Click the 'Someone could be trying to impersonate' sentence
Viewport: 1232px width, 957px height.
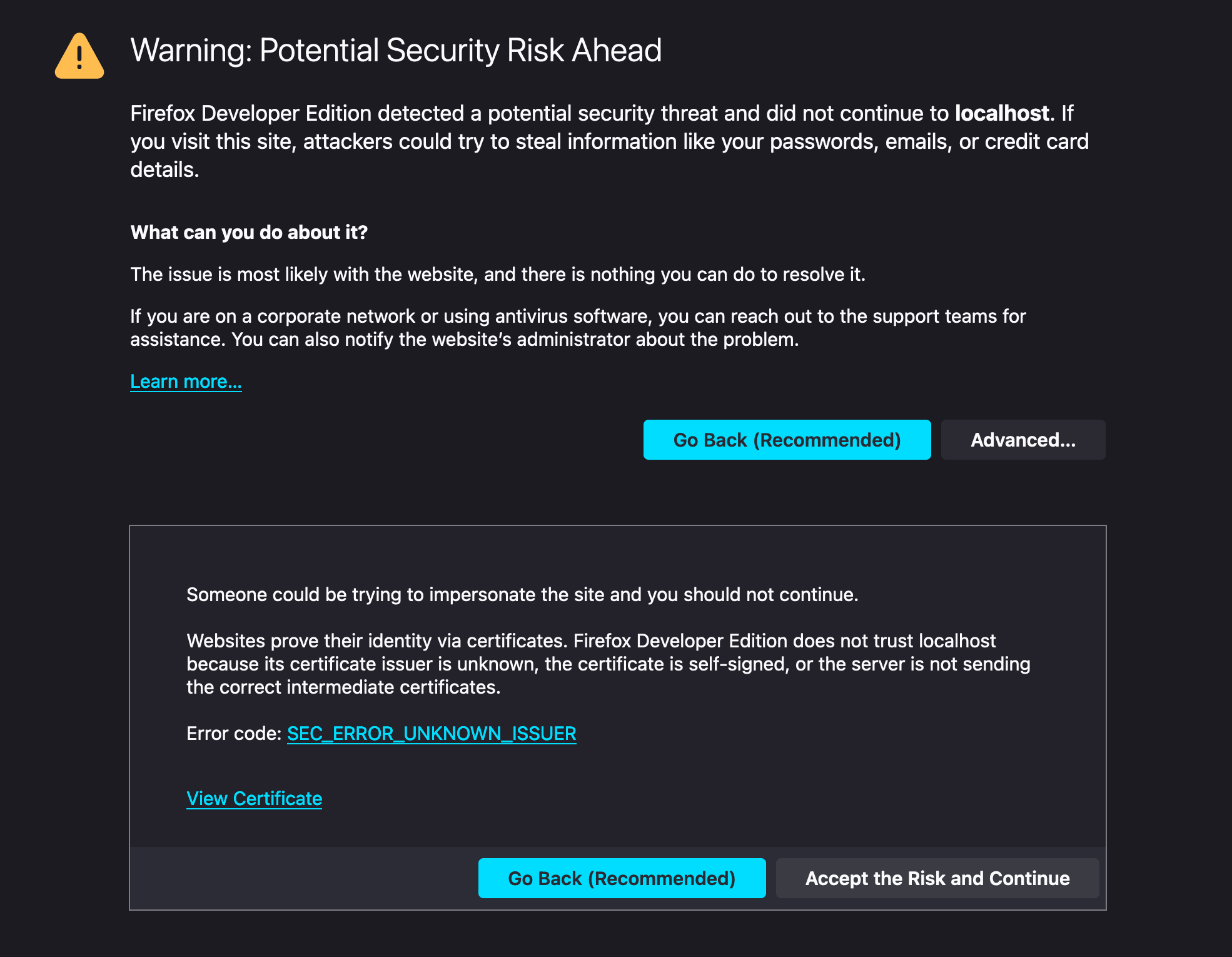tap(522, 594)
